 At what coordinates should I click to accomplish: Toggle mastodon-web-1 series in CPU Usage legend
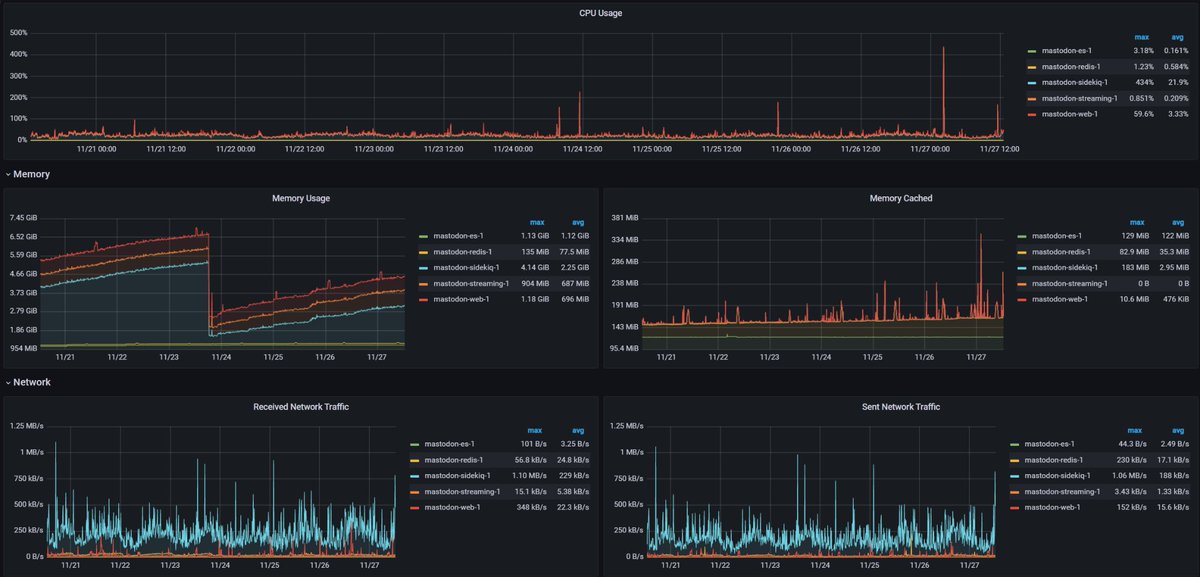coord(1070,114)
